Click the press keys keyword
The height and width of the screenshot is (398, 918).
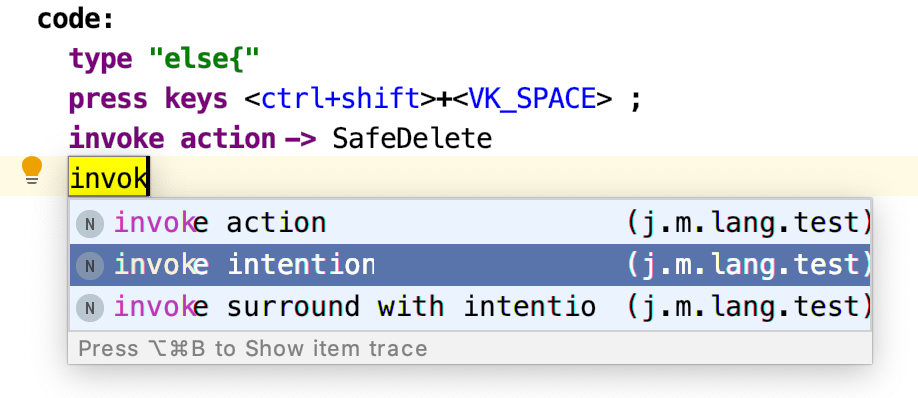click(148, 100)
